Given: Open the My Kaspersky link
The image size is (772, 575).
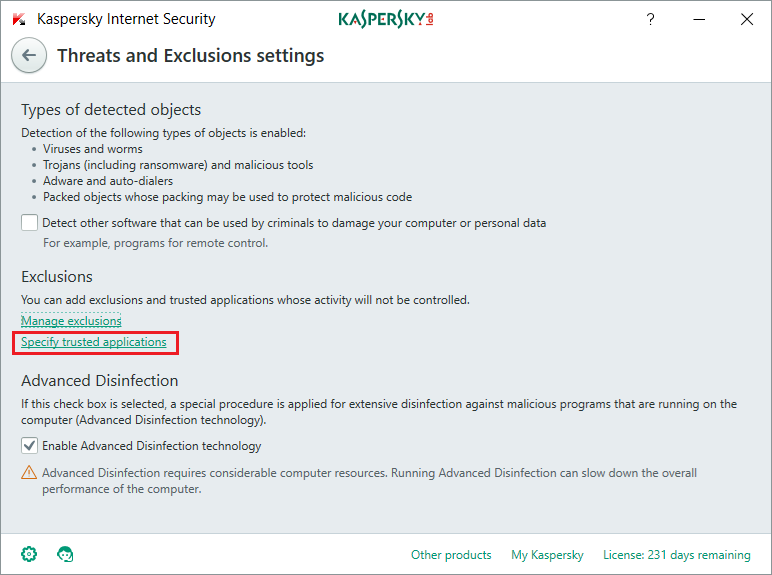Looking at the screenshot, I should (x=547, y=555).
